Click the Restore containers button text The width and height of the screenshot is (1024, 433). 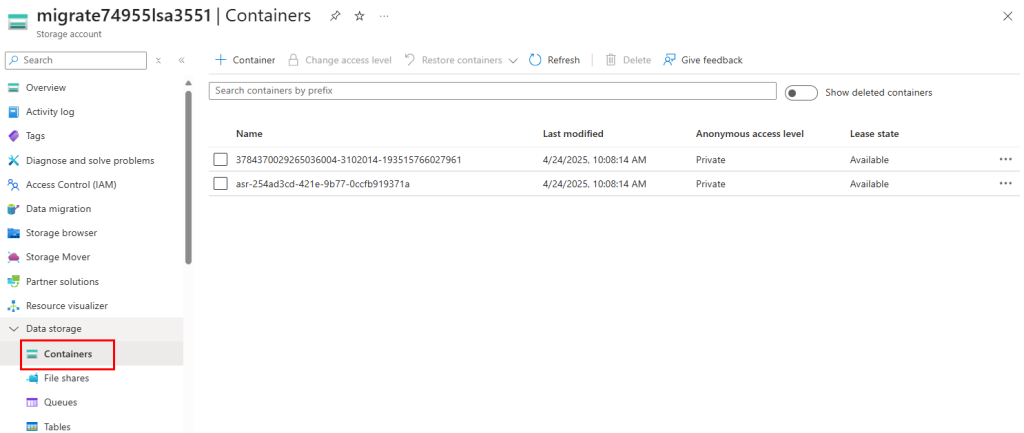[x=462, y=60]
